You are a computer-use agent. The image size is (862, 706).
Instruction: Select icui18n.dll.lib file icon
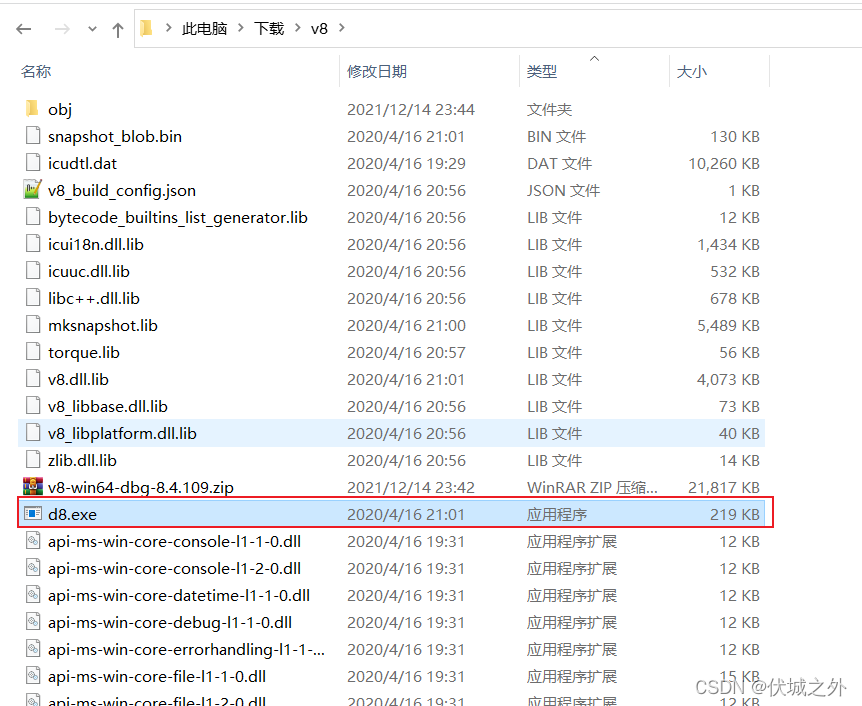[x=33, y=244]
